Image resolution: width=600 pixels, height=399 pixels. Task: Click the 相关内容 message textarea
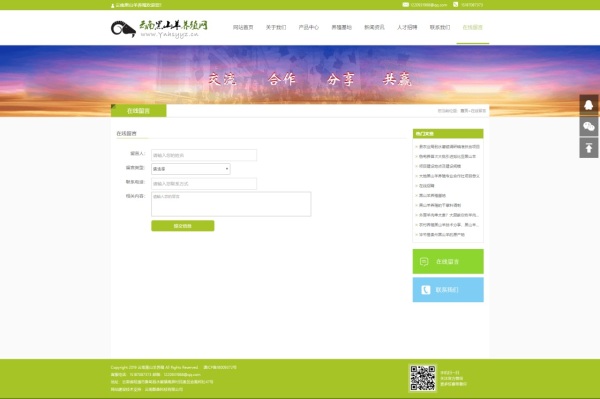coord(231,204)
